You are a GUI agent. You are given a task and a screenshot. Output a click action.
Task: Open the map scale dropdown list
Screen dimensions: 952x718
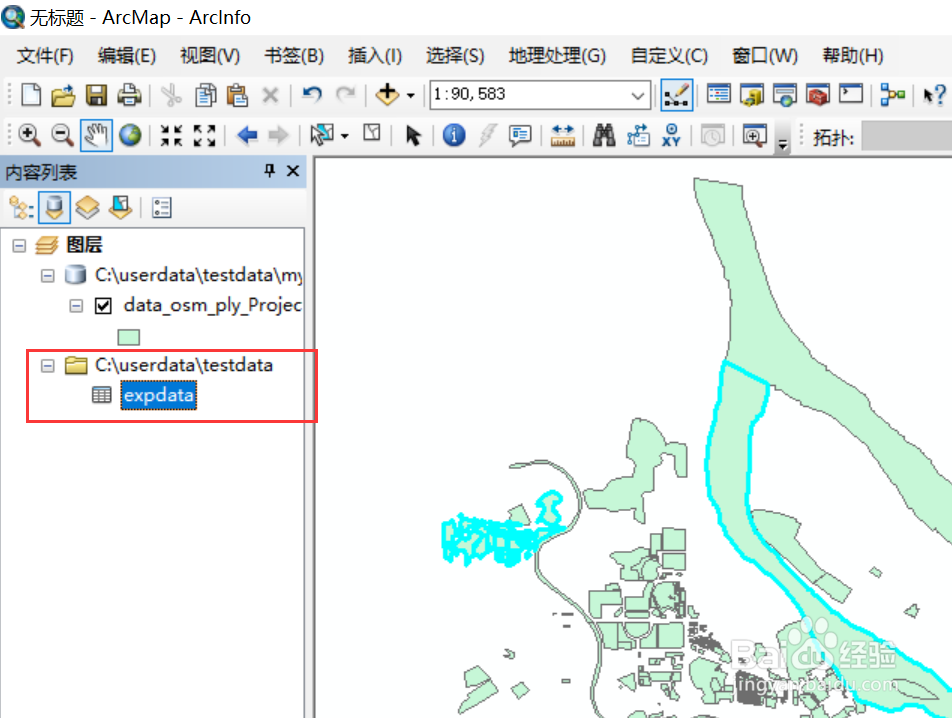point(638,96)
